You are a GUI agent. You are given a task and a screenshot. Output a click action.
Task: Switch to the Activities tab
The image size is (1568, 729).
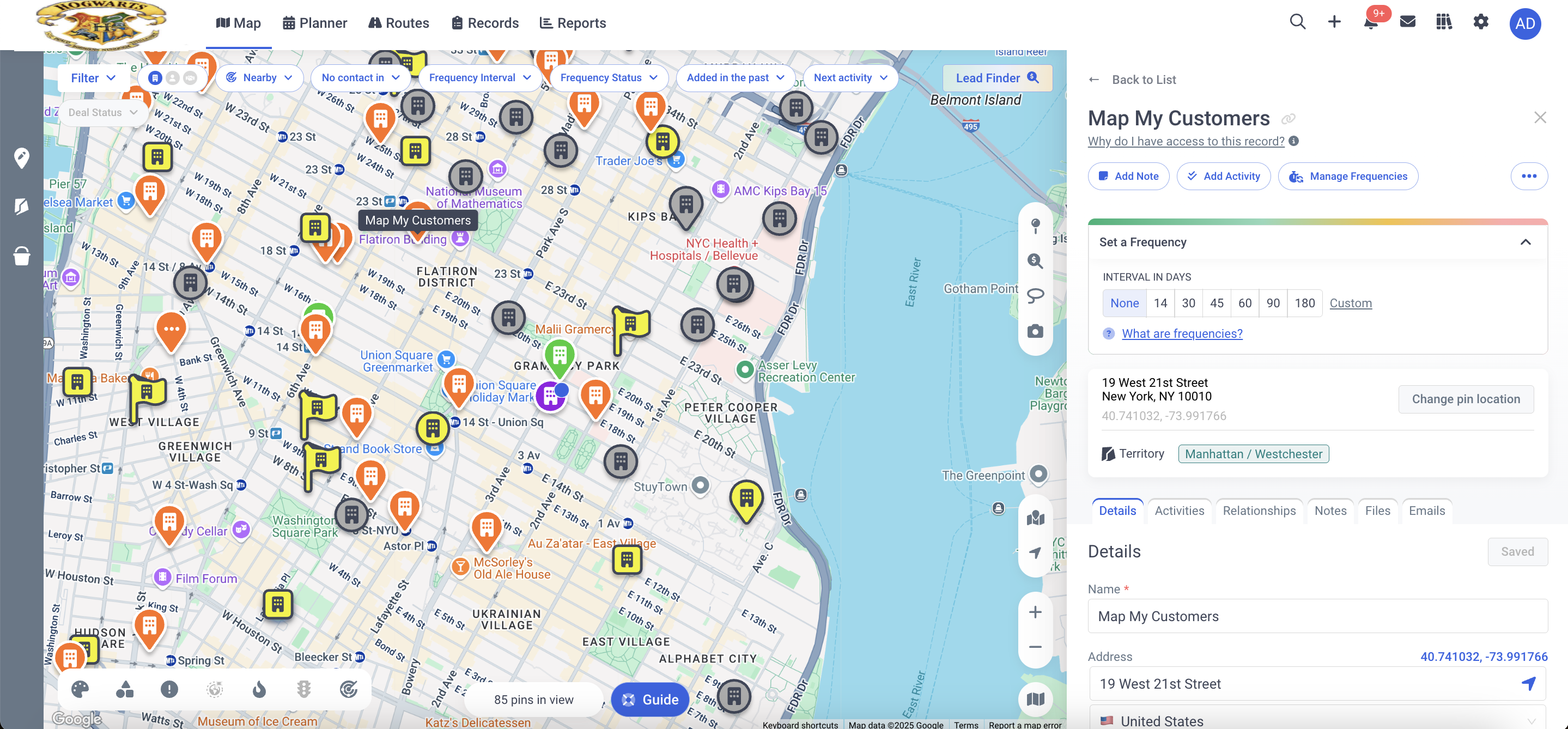pyautogui.click(x=1179, y=511)
